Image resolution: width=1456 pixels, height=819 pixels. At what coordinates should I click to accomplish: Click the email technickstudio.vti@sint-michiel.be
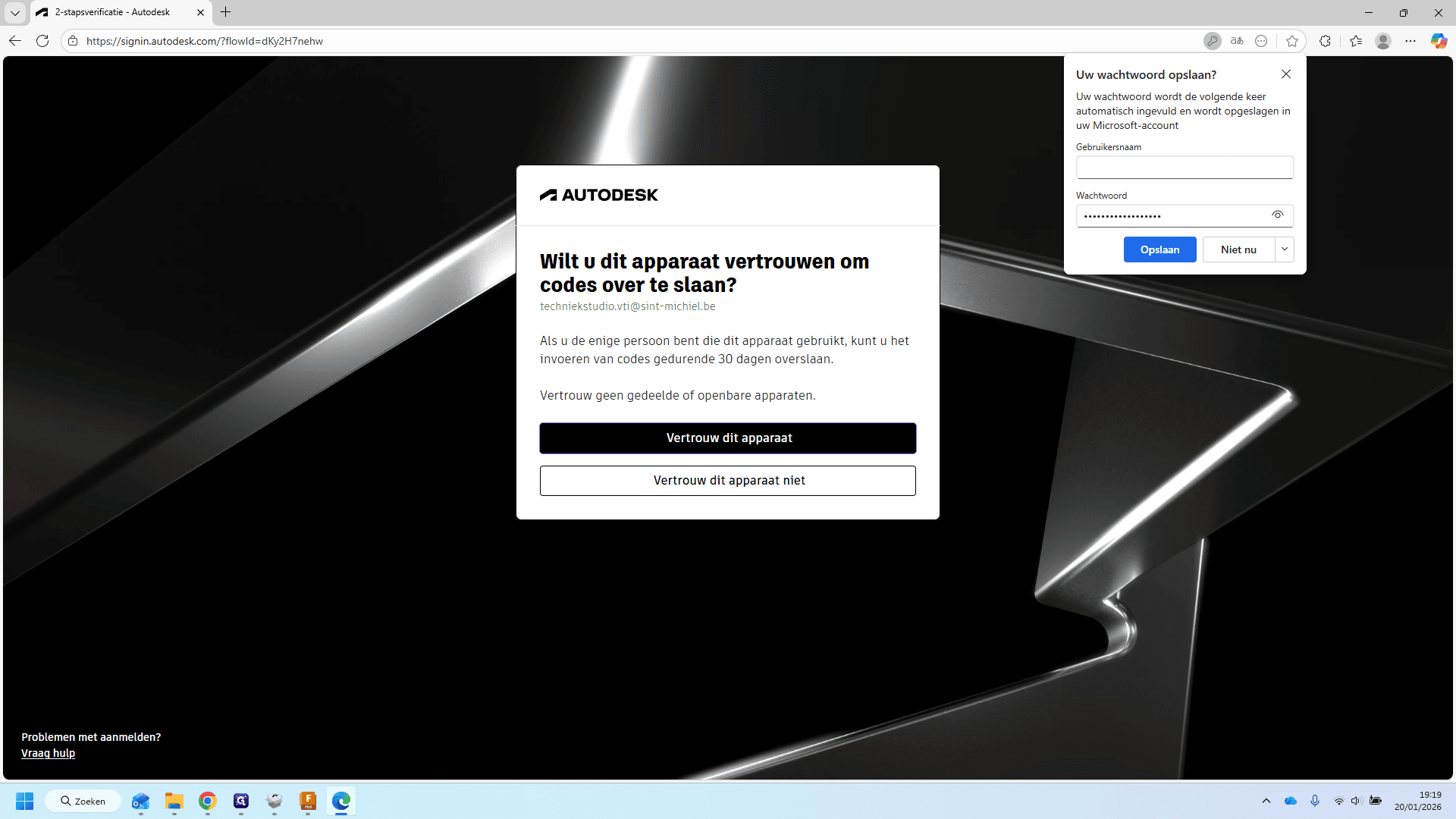[628, 306]
